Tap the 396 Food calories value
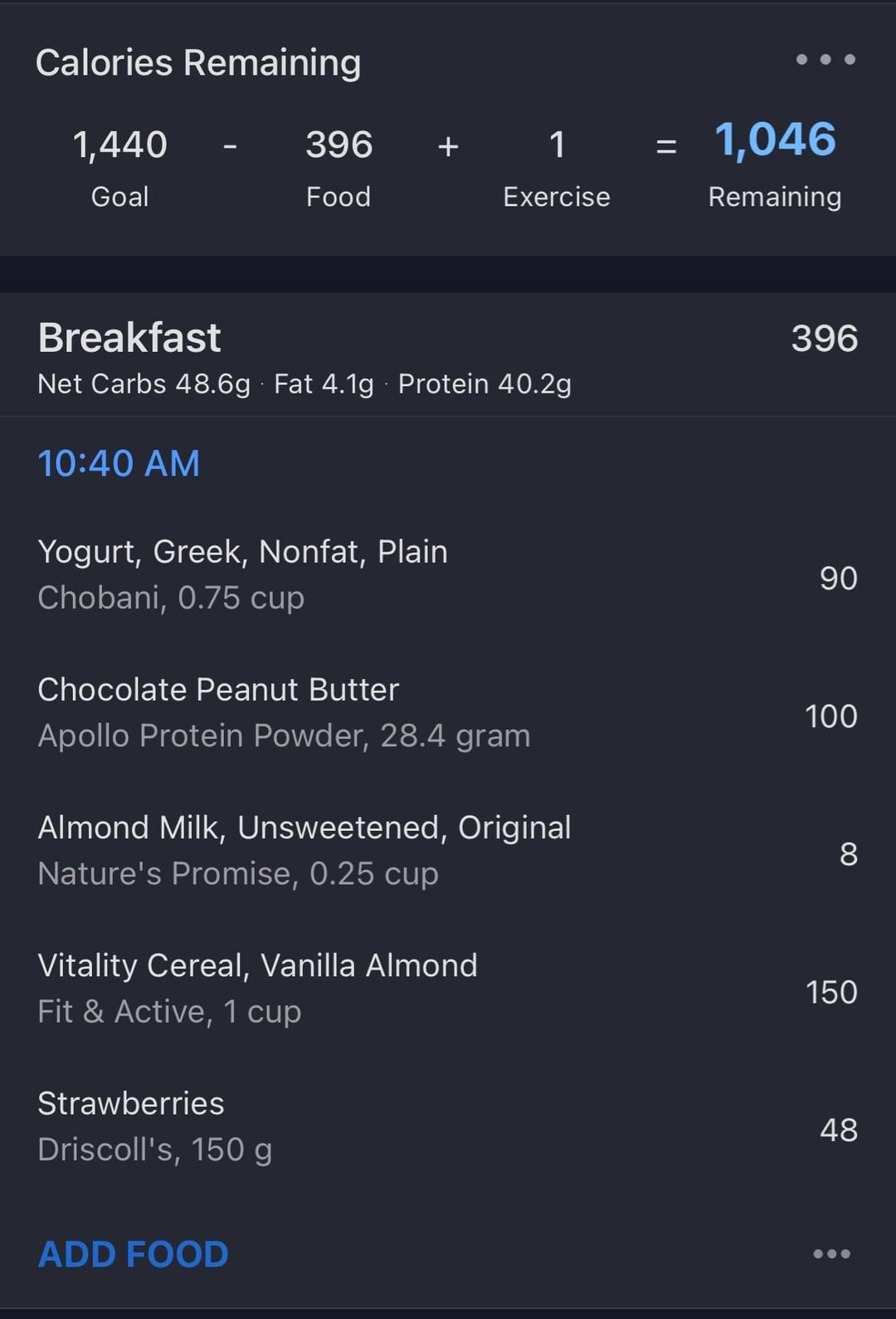The height and width of the screenshot is (1319, 896). point(338,144)
